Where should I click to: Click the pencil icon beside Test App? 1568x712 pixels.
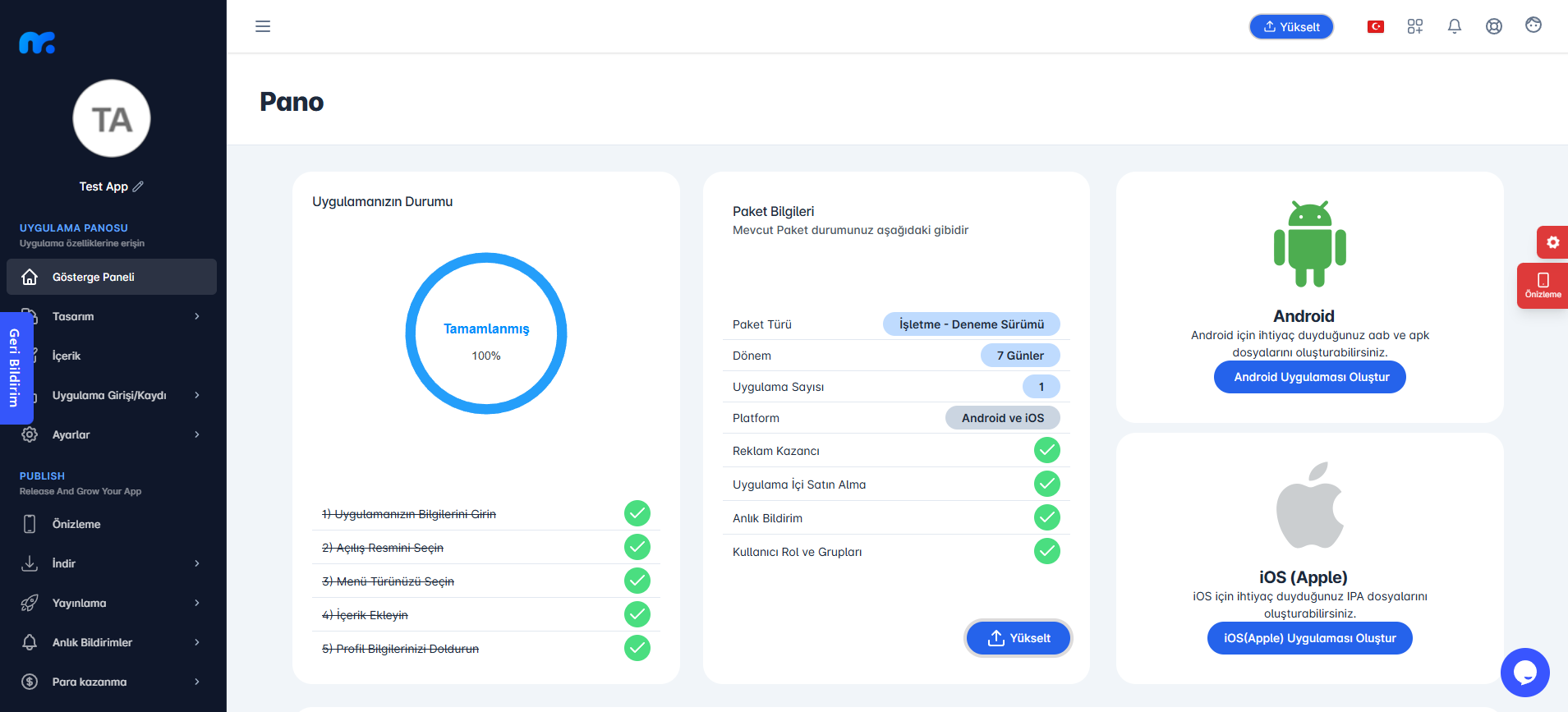[x=138, y=186]
